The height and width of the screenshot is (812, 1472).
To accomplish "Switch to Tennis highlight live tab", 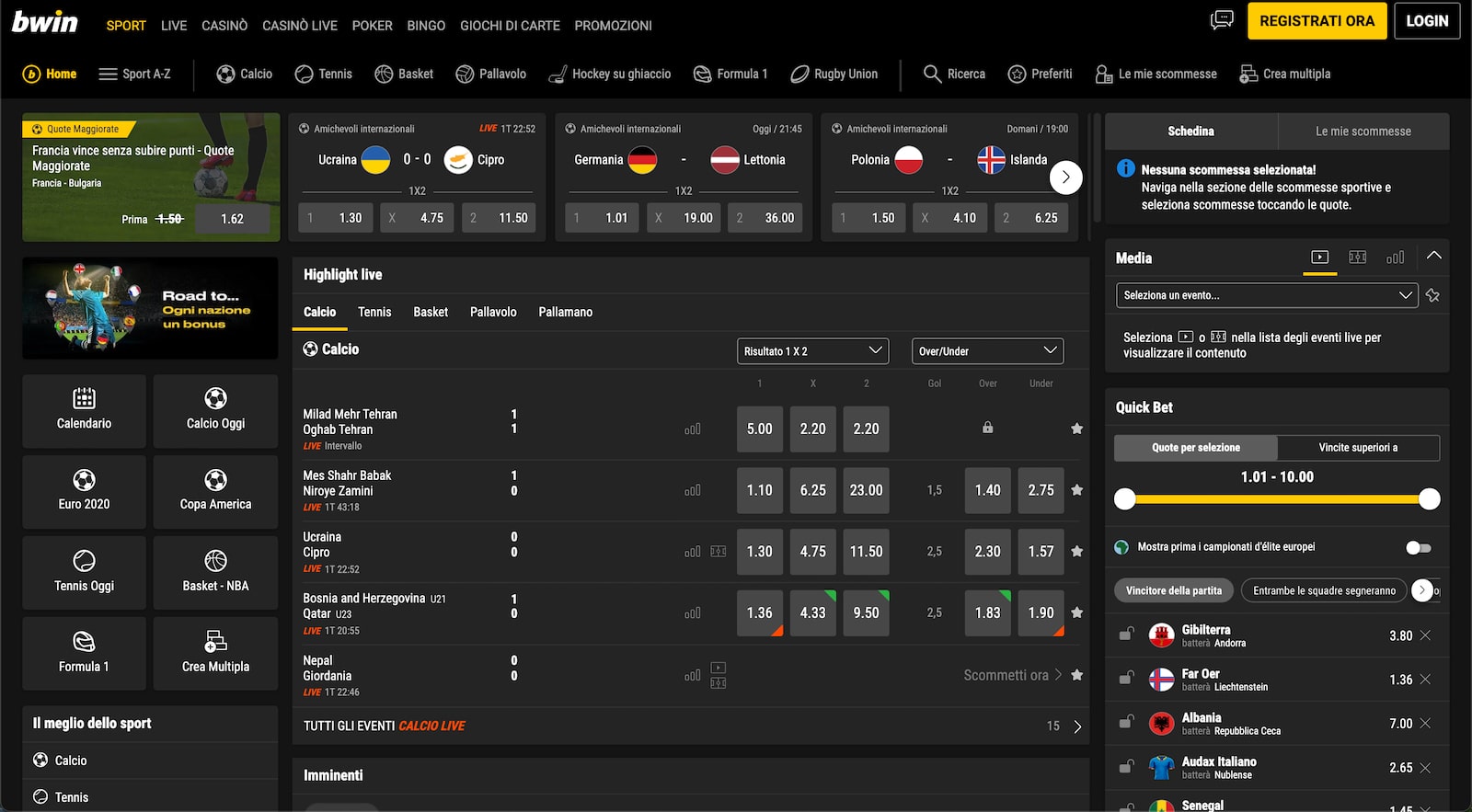I will 374,312.
